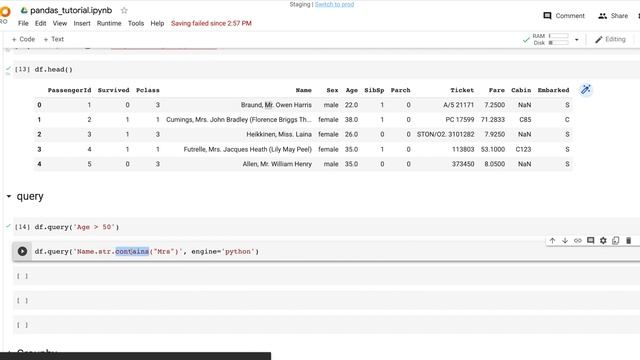Click 'Allen, Mr. William Henry' name cell
The width and height of the screenshot is (640, 360).
pyautogui.click(x=277, y=164)
